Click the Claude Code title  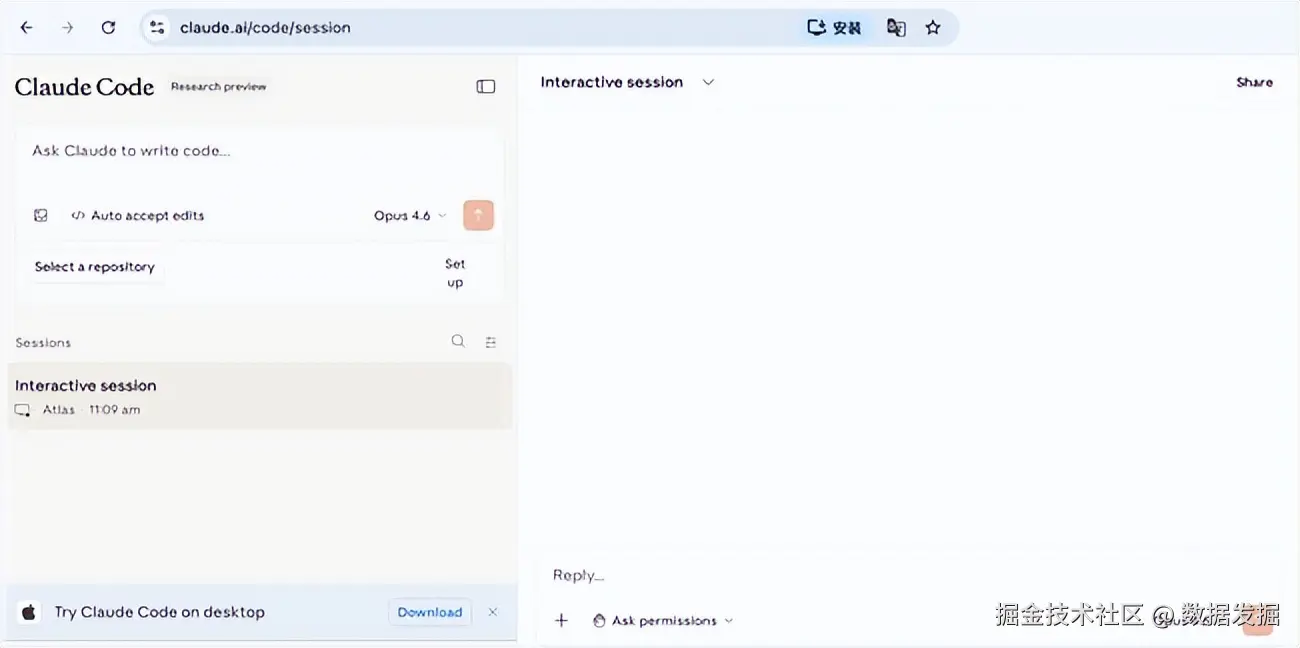coord(84,87)
